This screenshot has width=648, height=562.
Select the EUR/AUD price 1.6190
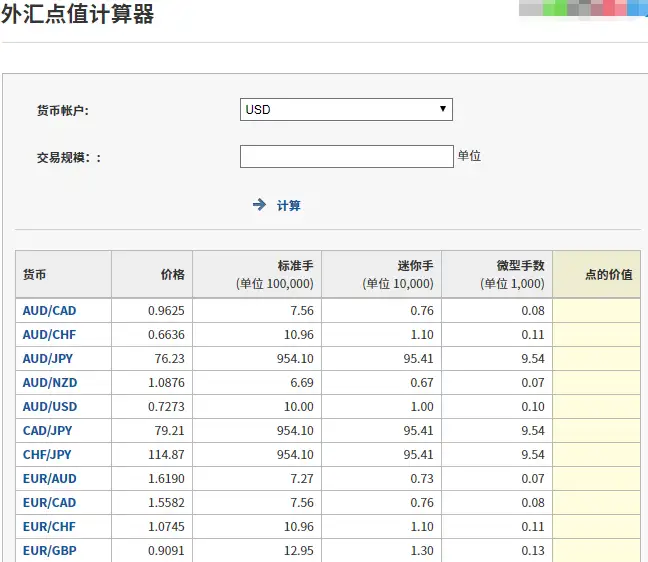click(166, 479)
